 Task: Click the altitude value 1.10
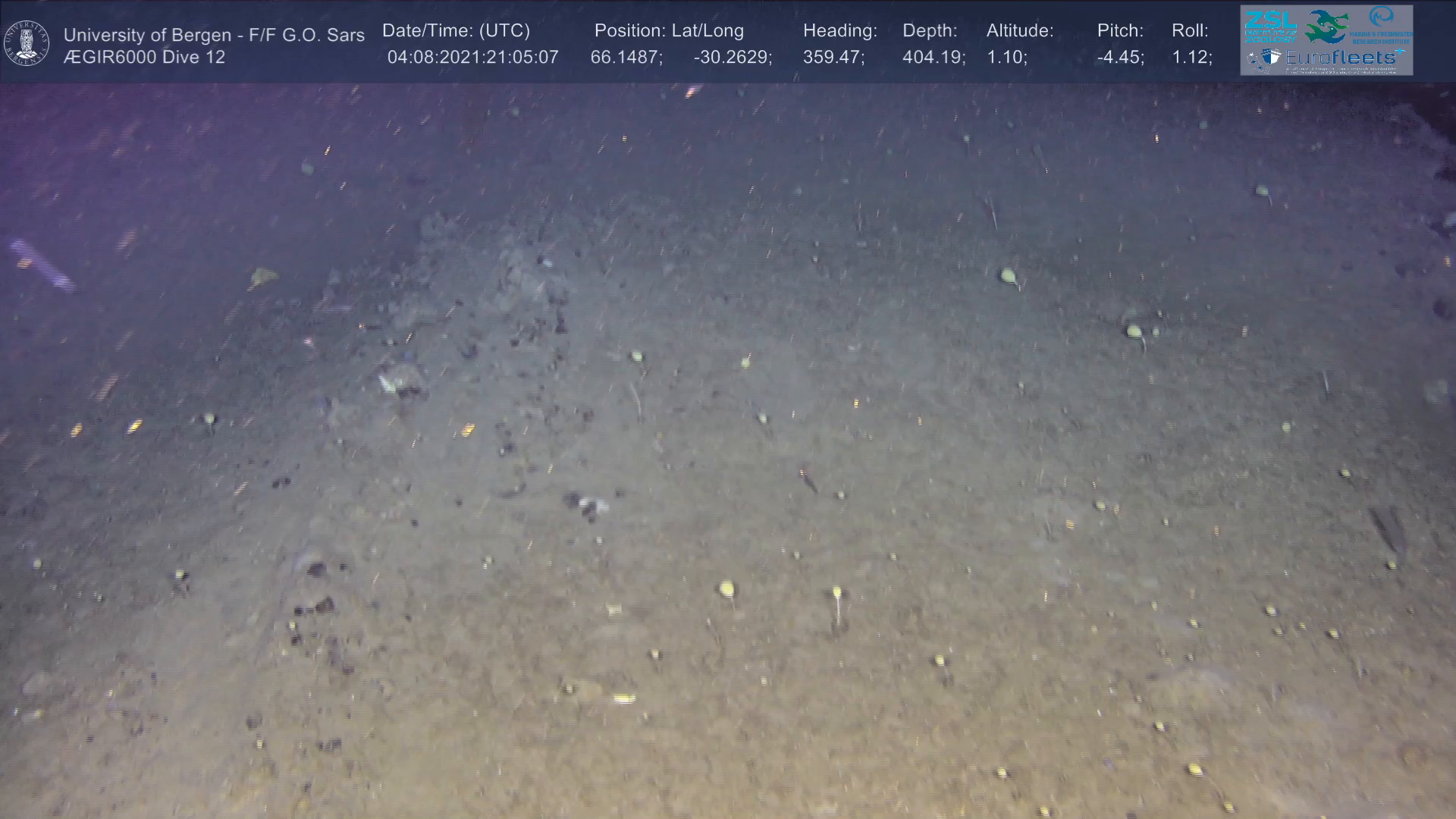click(x=1006, y=58)
